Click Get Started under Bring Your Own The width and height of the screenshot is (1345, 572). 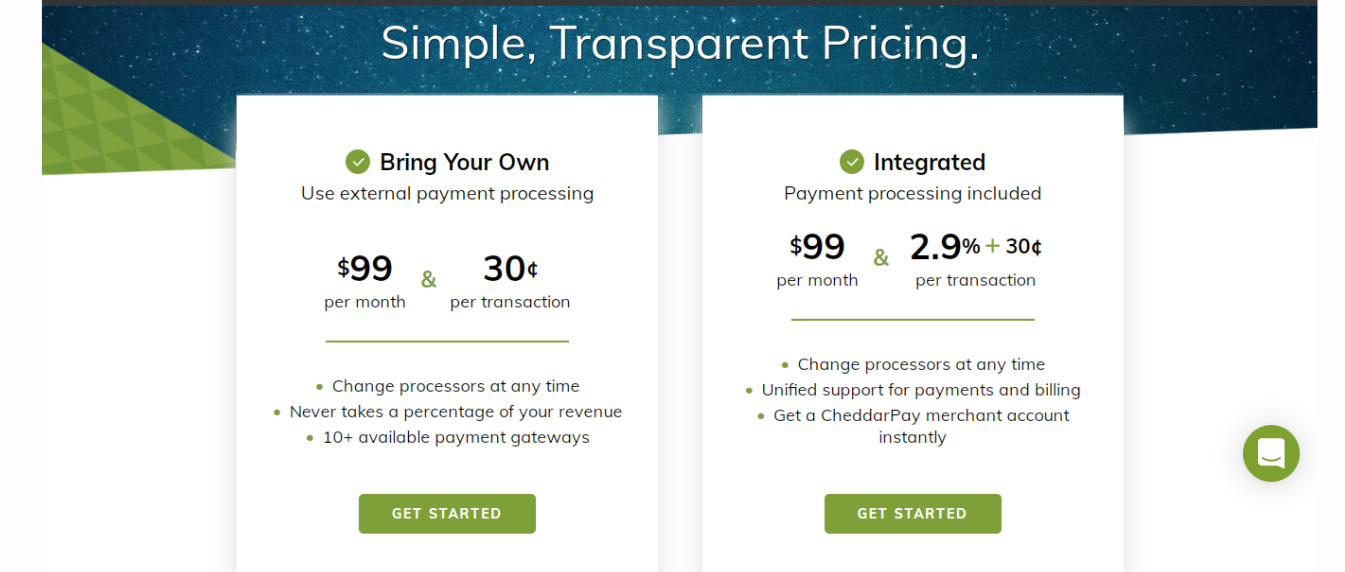447,513
